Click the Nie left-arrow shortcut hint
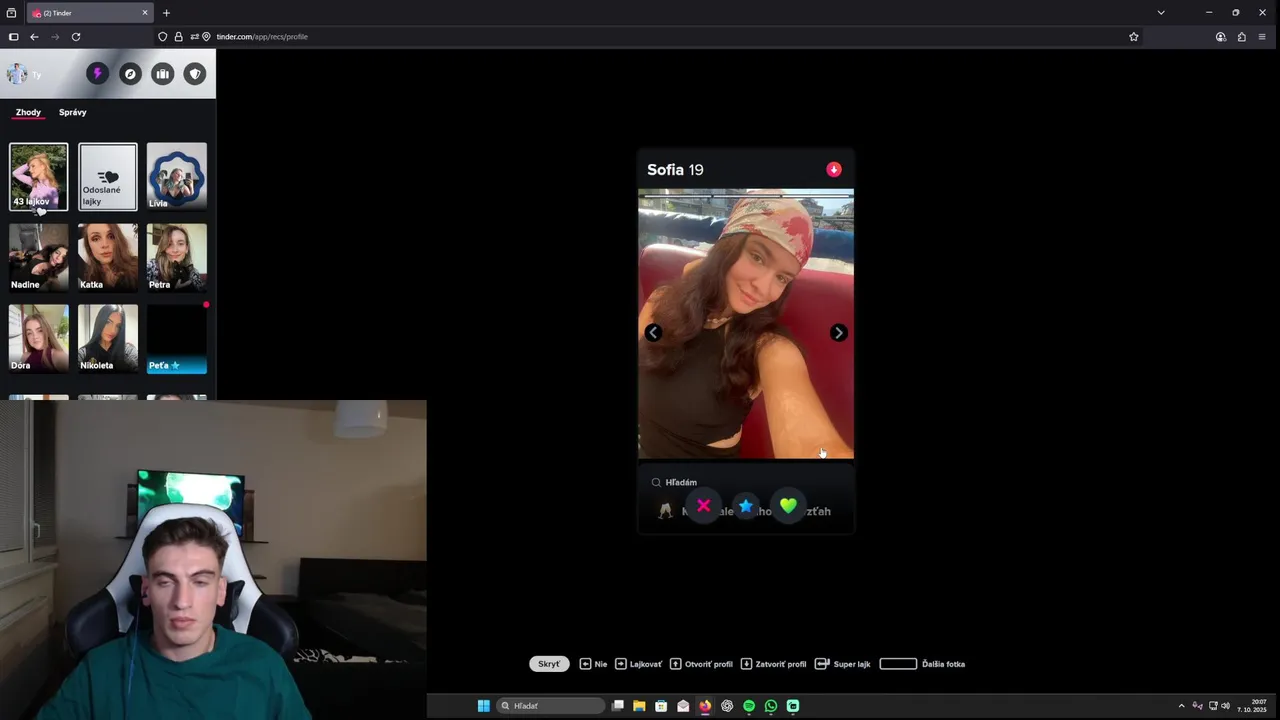Screen dimensions: 1280x720 point(594,664)
